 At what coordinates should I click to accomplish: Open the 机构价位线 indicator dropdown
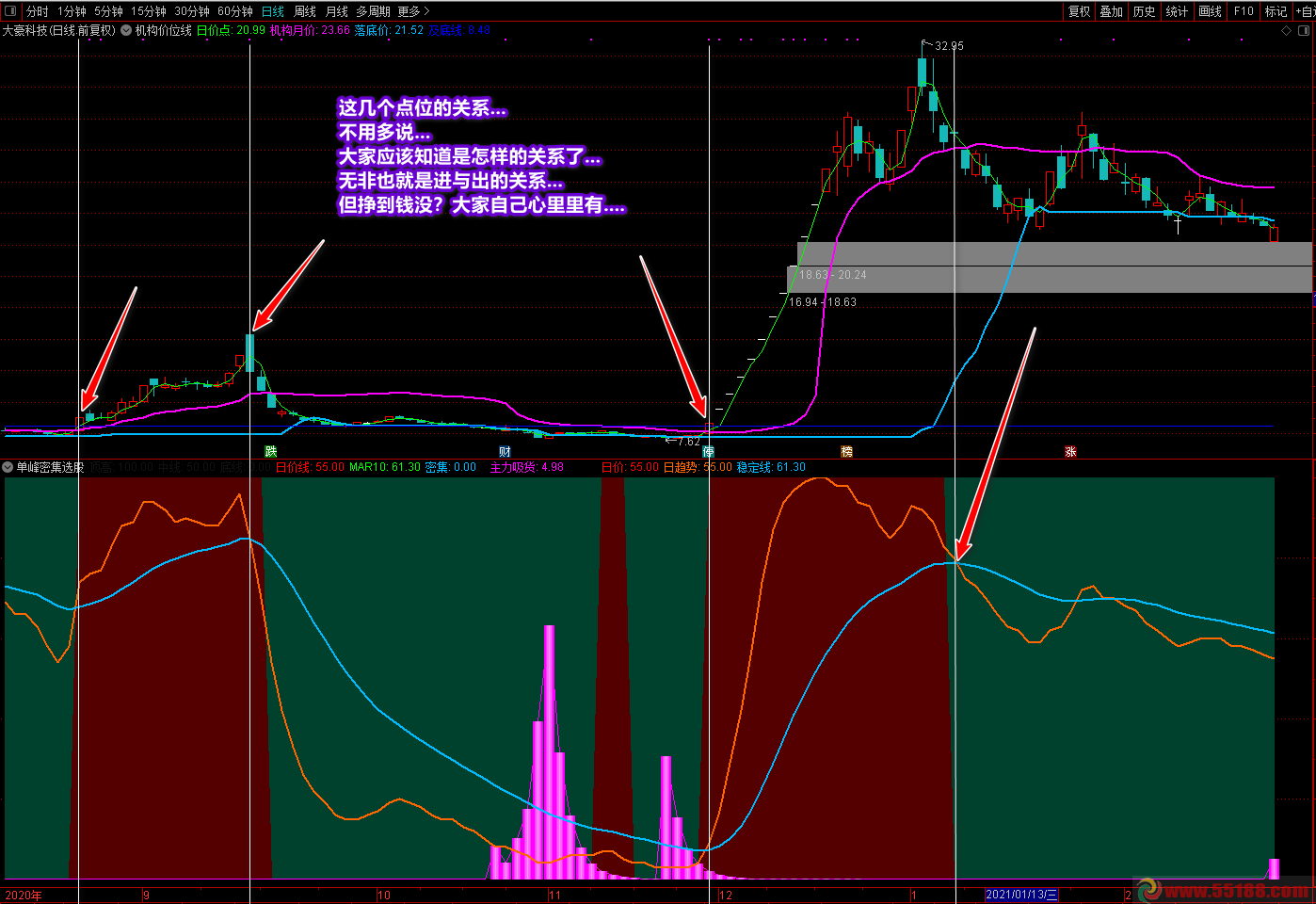pos(126,30)
